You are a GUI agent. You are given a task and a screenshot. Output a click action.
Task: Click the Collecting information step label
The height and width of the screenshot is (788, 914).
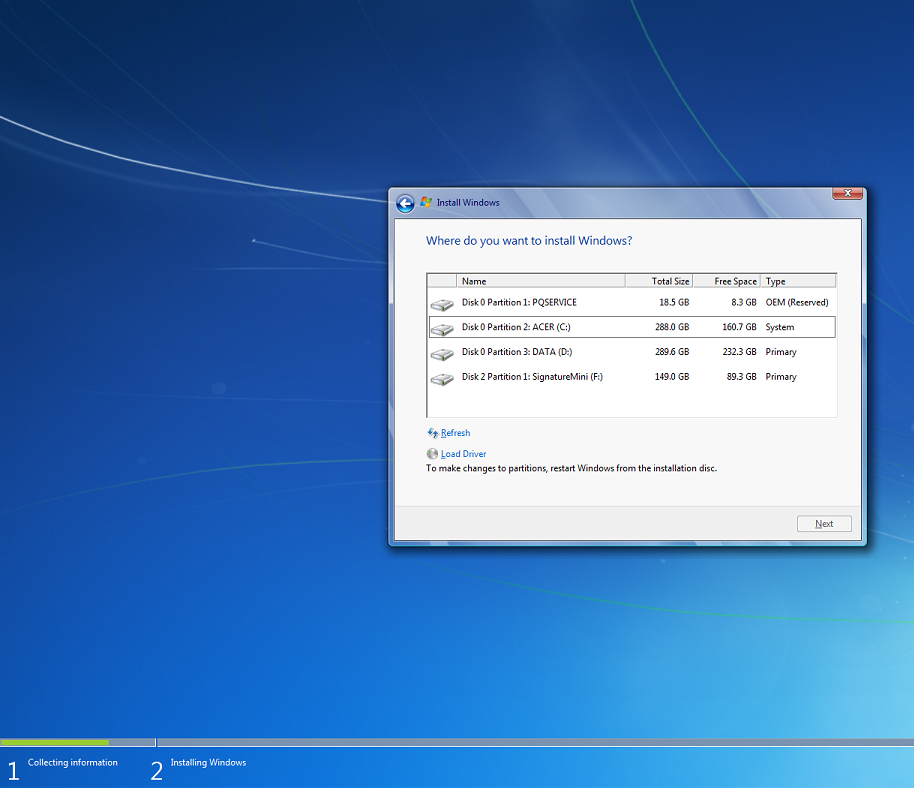click(73, 762)
